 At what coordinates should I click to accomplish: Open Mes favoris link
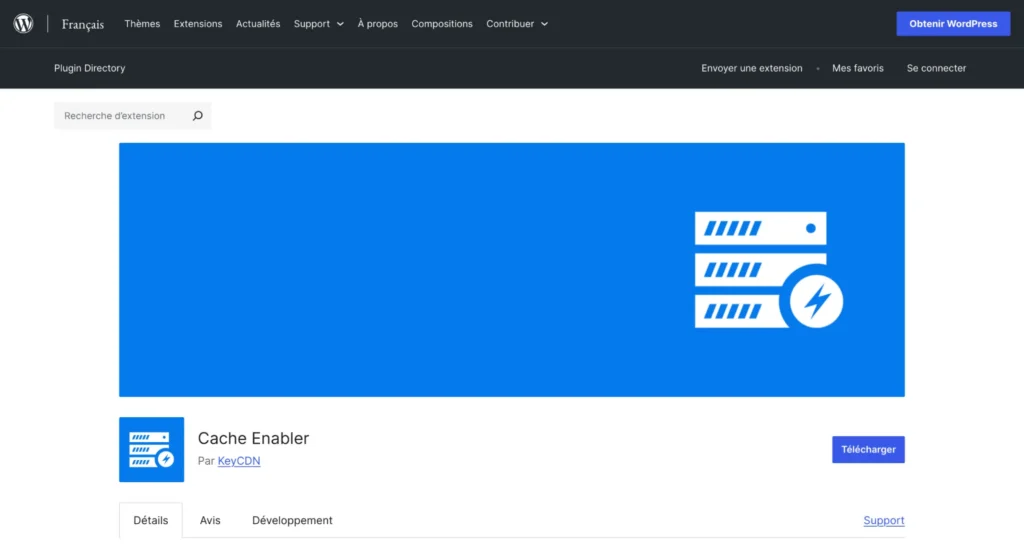point(857,68)
